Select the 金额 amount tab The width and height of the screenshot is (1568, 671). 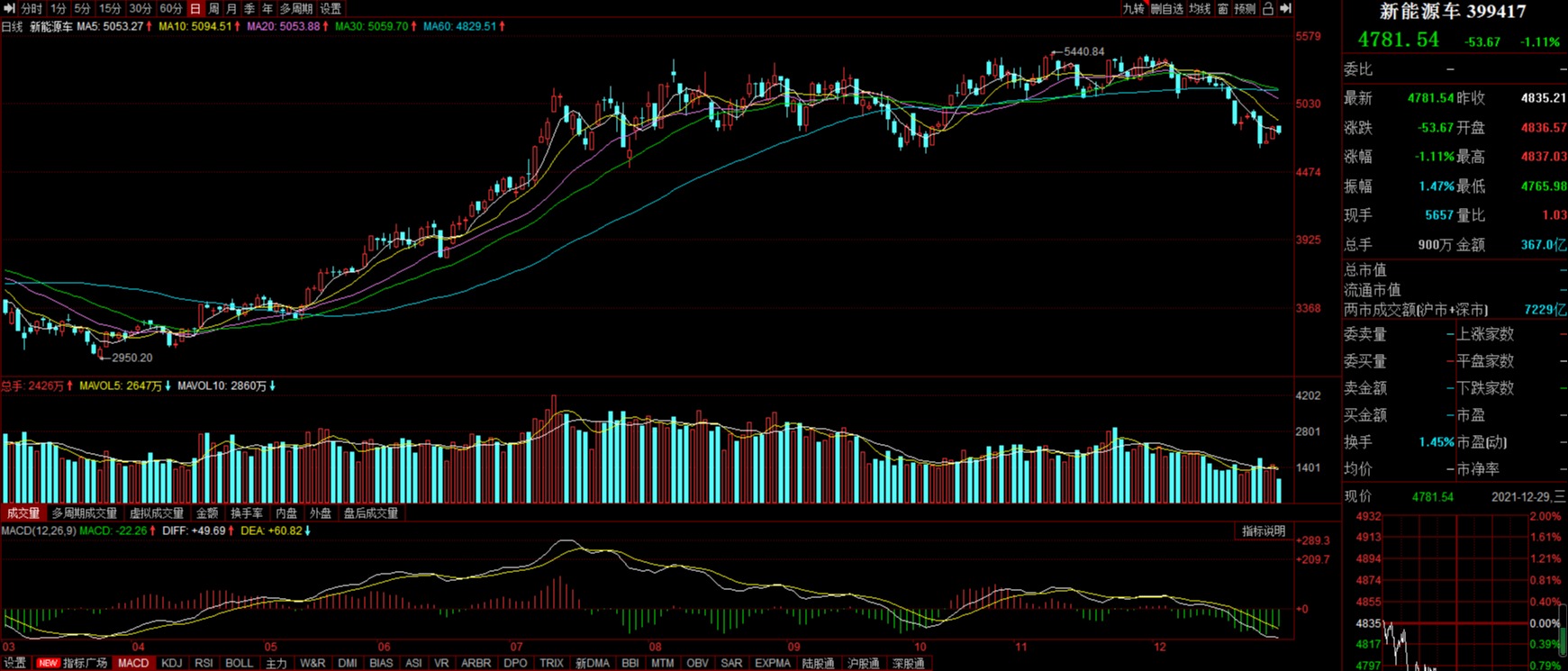click(207, 513)
